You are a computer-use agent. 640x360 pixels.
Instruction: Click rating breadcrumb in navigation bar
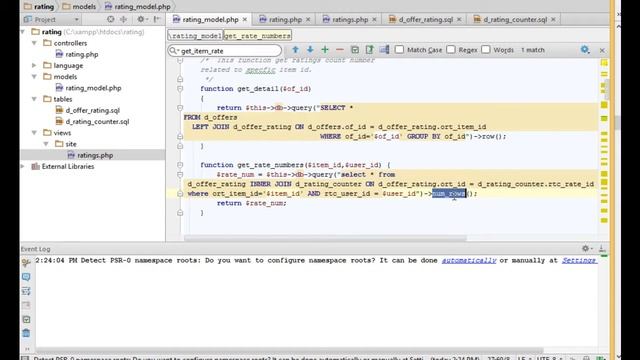coord(39,7)
